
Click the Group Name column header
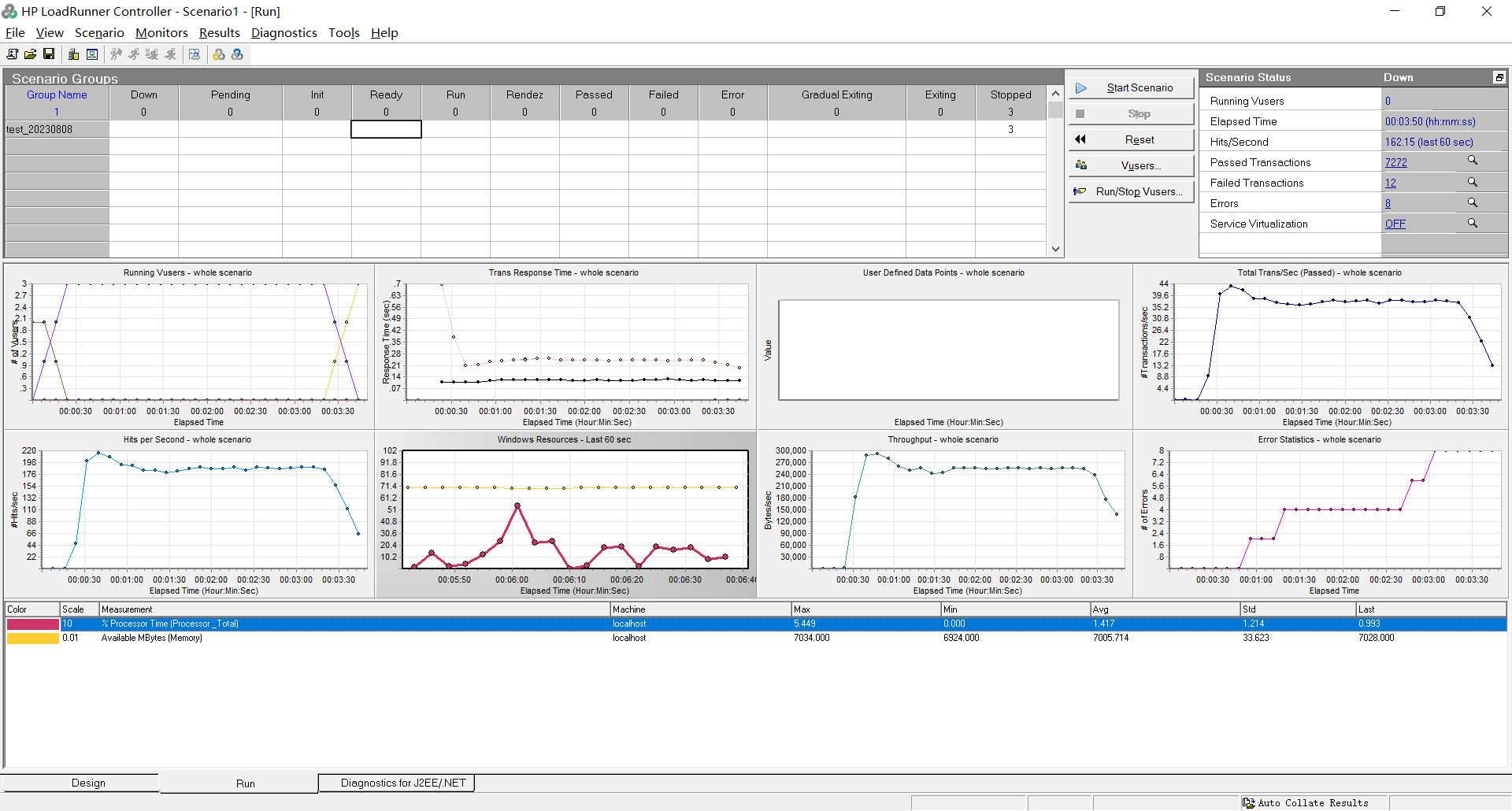(x=57, y=94)
